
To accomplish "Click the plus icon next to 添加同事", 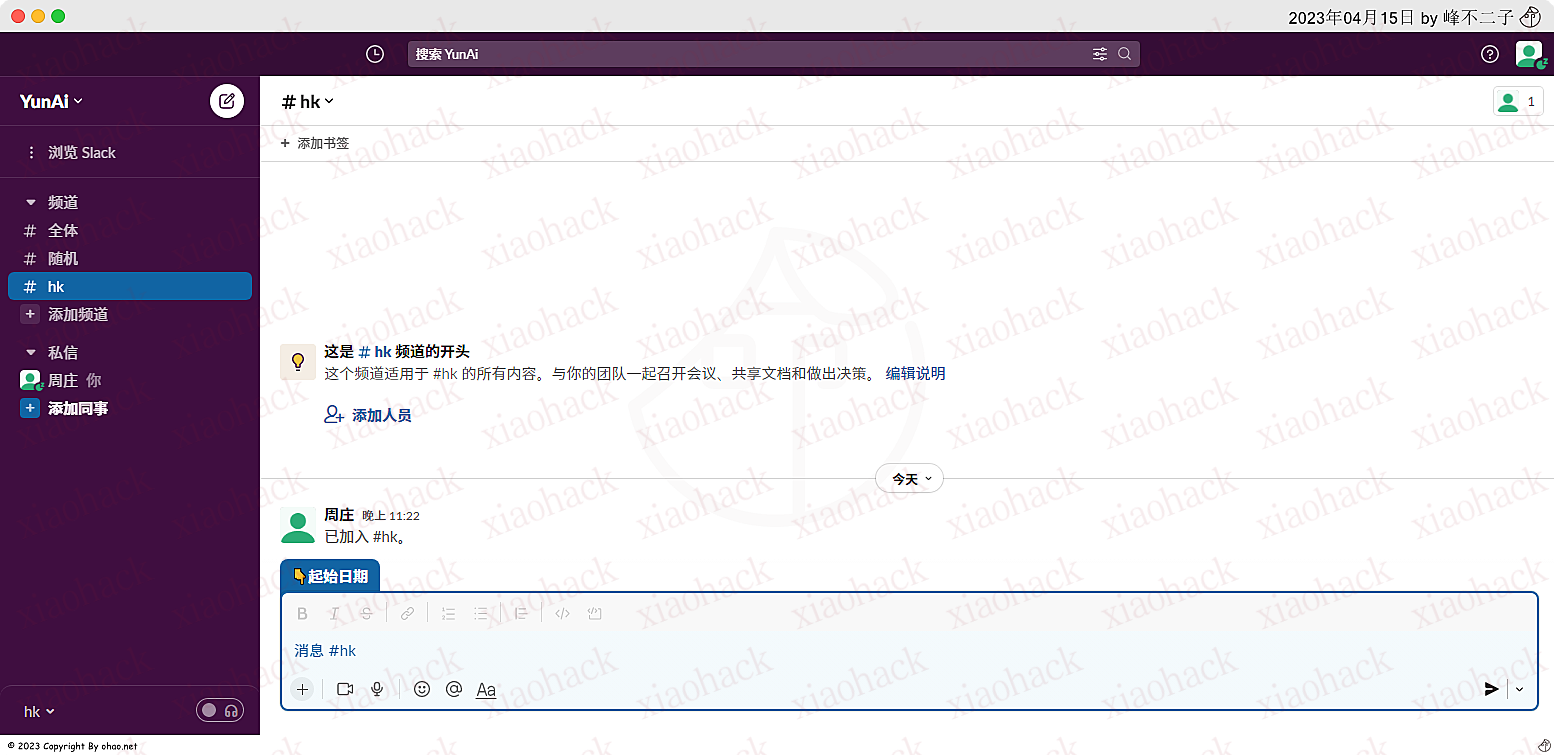I will pos(30,408).
